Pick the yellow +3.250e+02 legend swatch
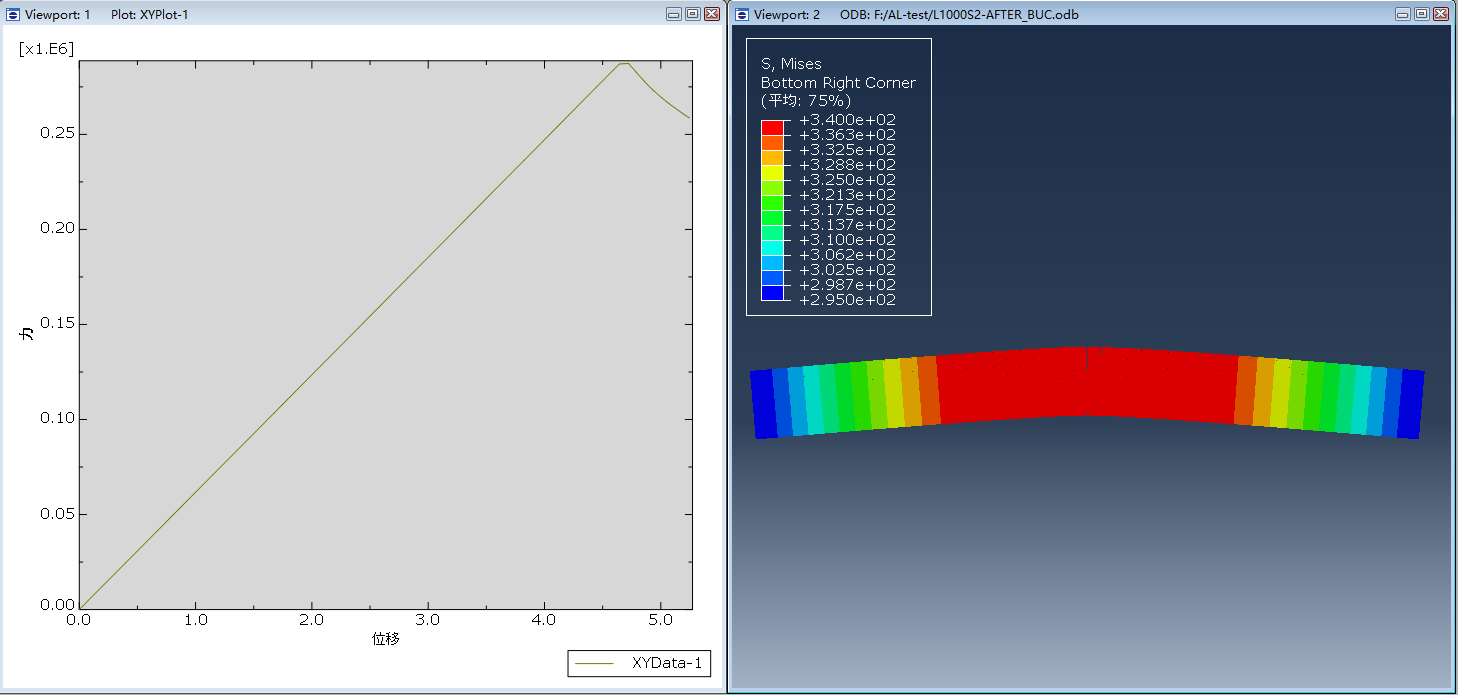This screenshot has width=1458, height=695. click(x=772, y=173)
